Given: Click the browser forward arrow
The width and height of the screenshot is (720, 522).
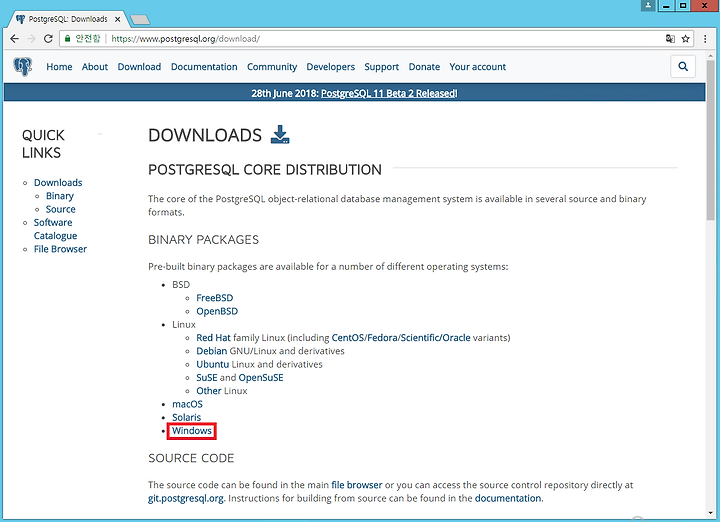Looking at the screenshot, I should (x=31, y=39).
